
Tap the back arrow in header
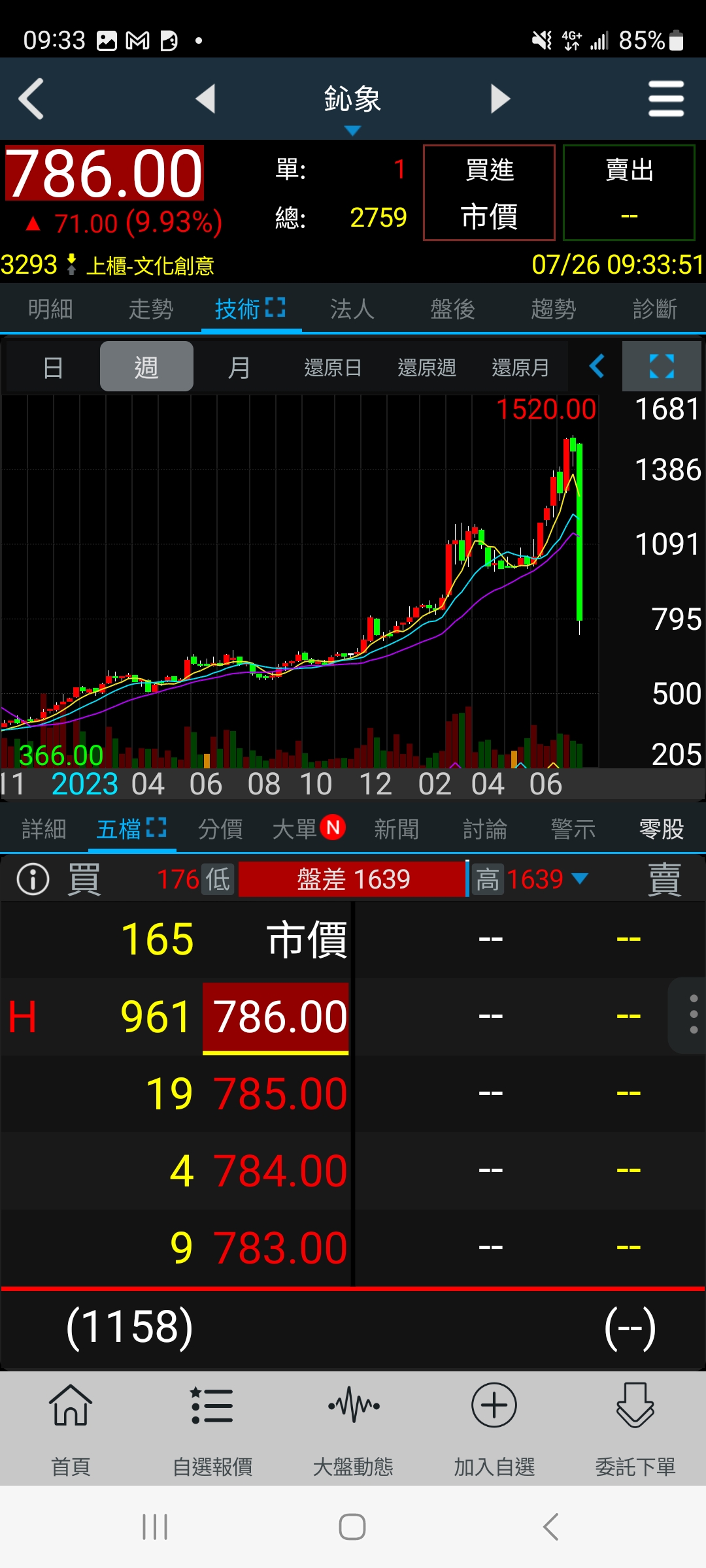[31, 99]
